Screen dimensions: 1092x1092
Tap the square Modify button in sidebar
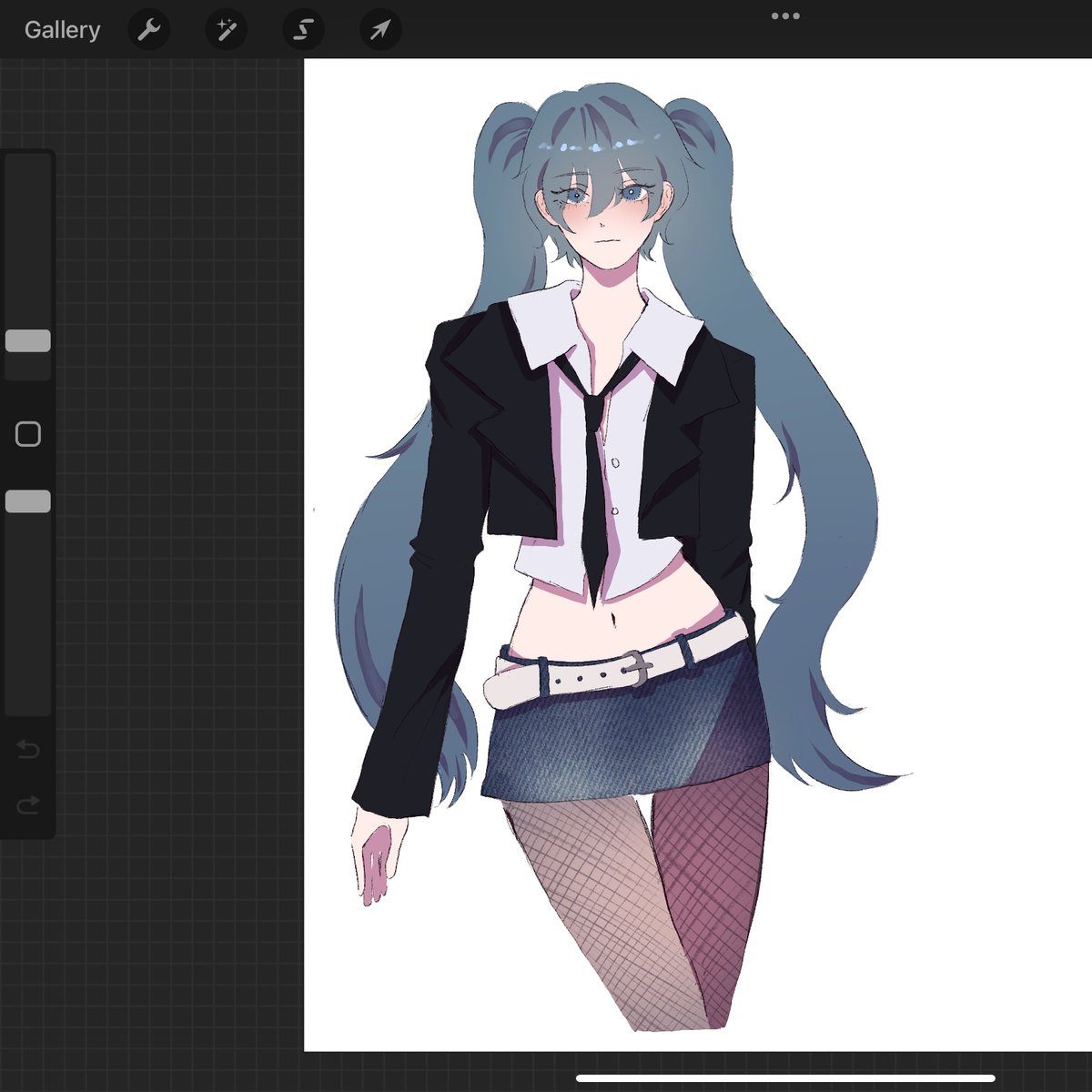[x=28, y=434]
